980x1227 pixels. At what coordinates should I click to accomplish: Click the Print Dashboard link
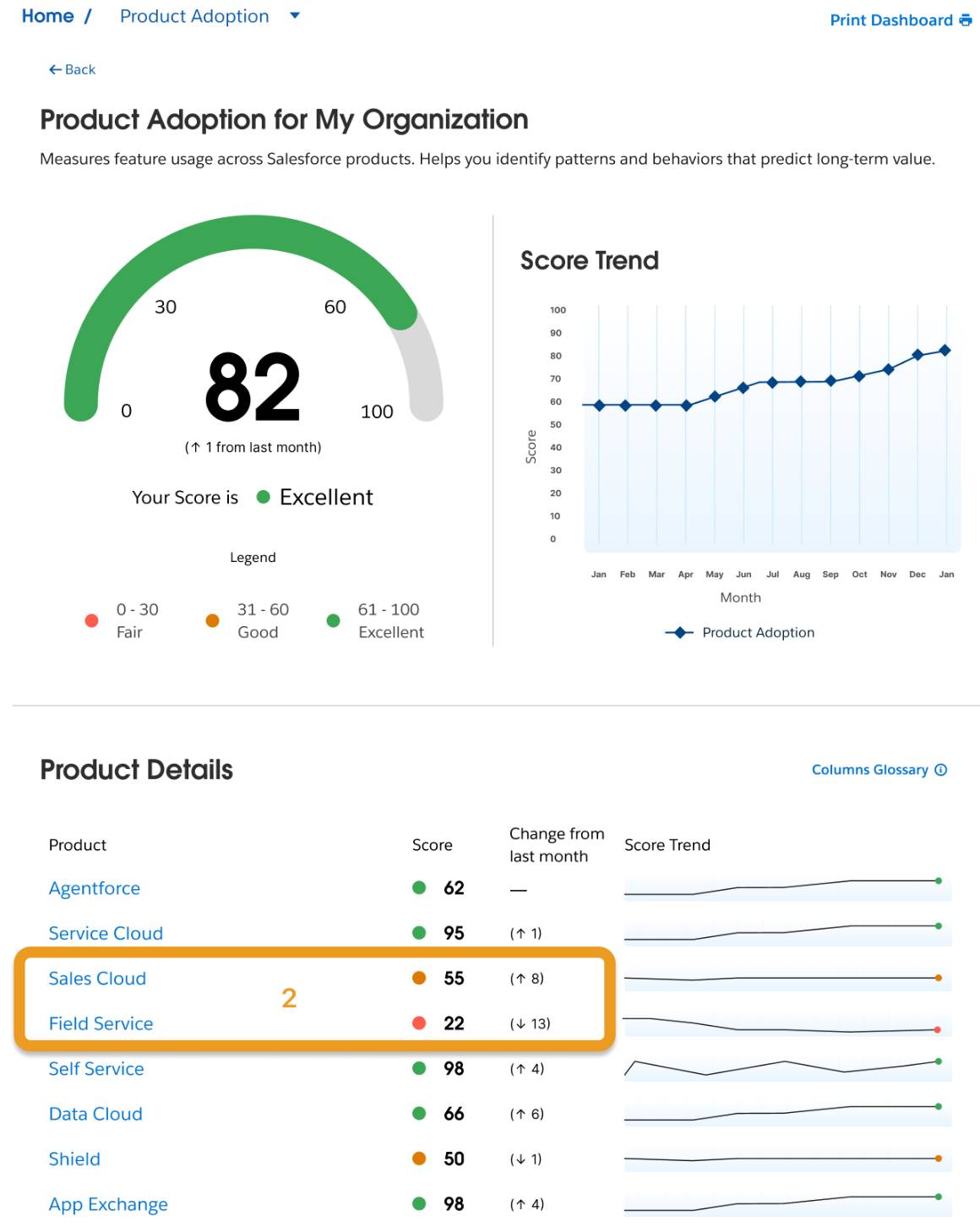891,20
